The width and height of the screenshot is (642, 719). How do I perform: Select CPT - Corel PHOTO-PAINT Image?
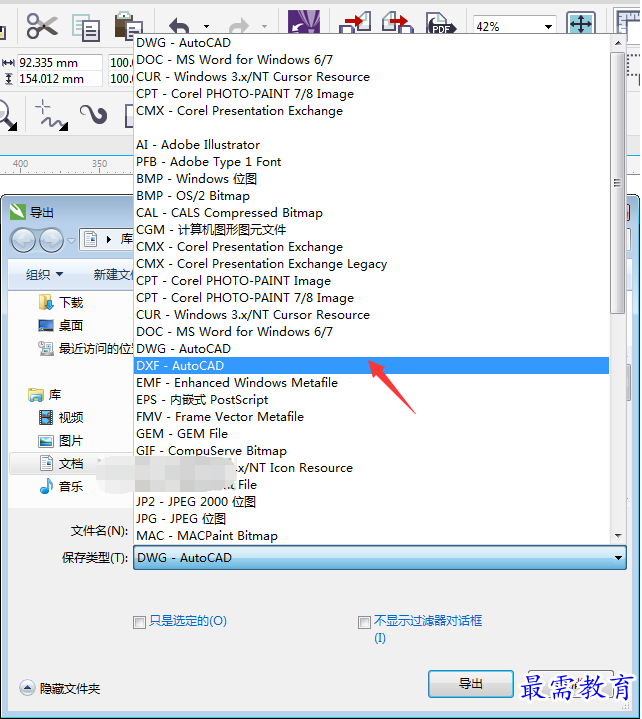[372, 281]
